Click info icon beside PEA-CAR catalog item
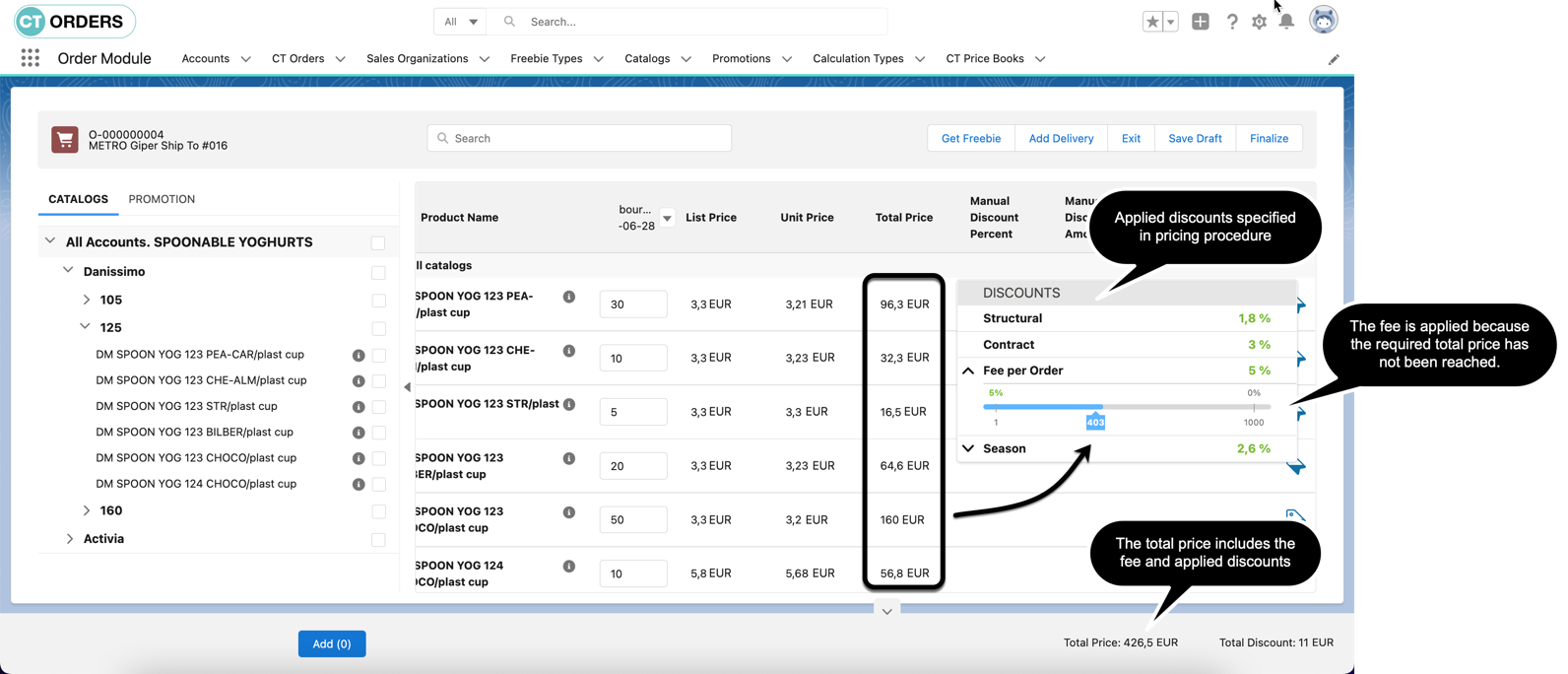This screenshot has width=1568, height=674. (x=359, y=355)
